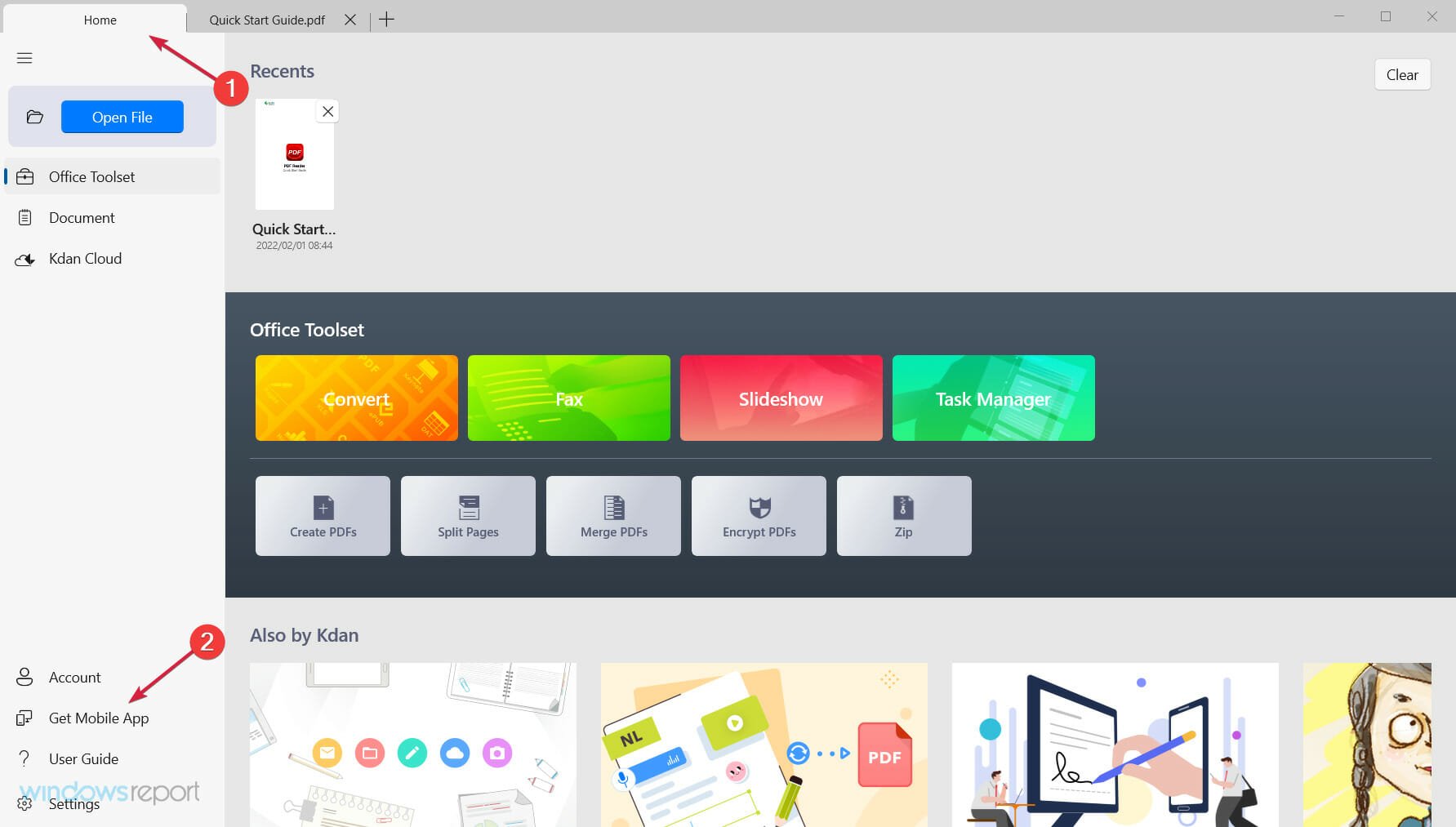
Task: Minimize the application window
Action: pos(1339,16)
